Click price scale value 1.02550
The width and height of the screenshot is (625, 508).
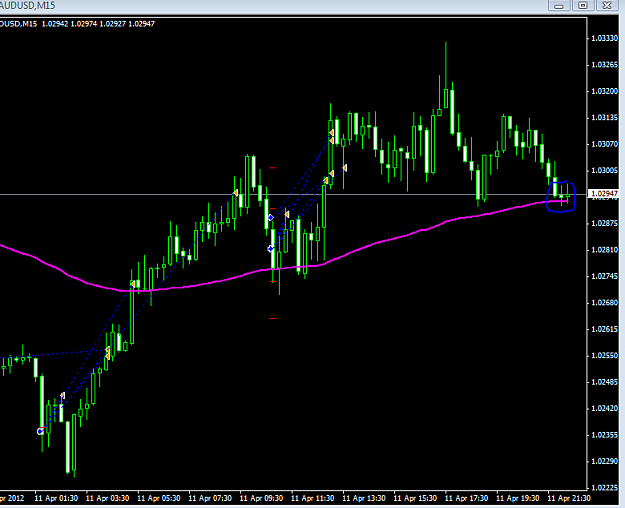coord(604,356)
